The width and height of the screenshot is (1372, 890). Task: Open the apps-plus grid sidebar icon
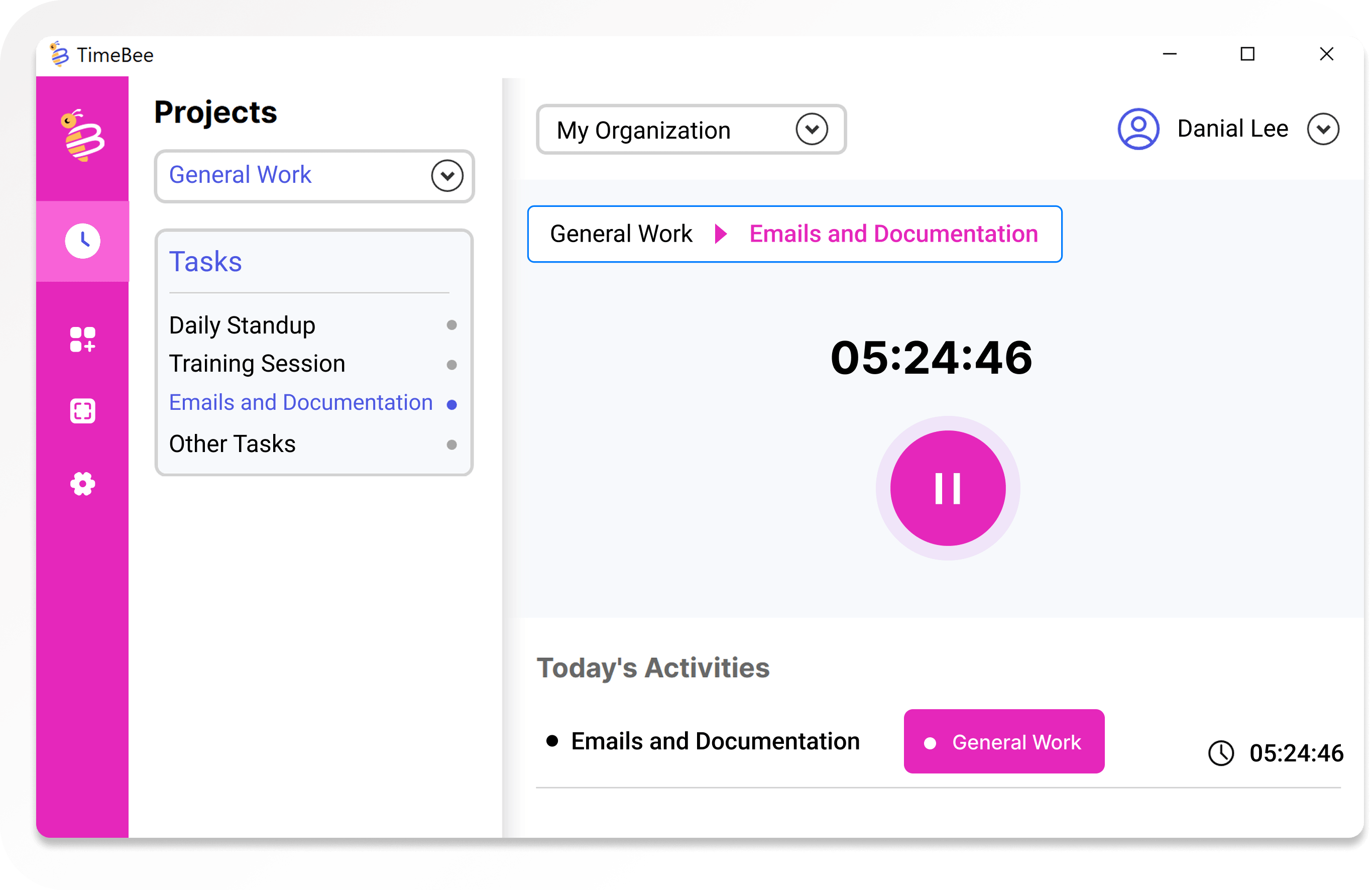[x=82, y=340]
